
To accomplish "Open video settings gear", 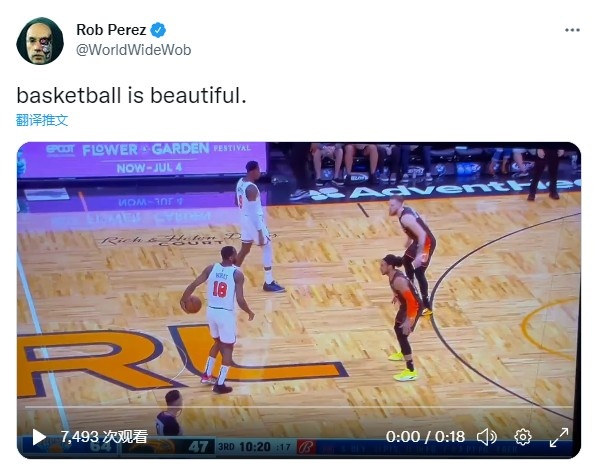I will click(x=523, y=437).
